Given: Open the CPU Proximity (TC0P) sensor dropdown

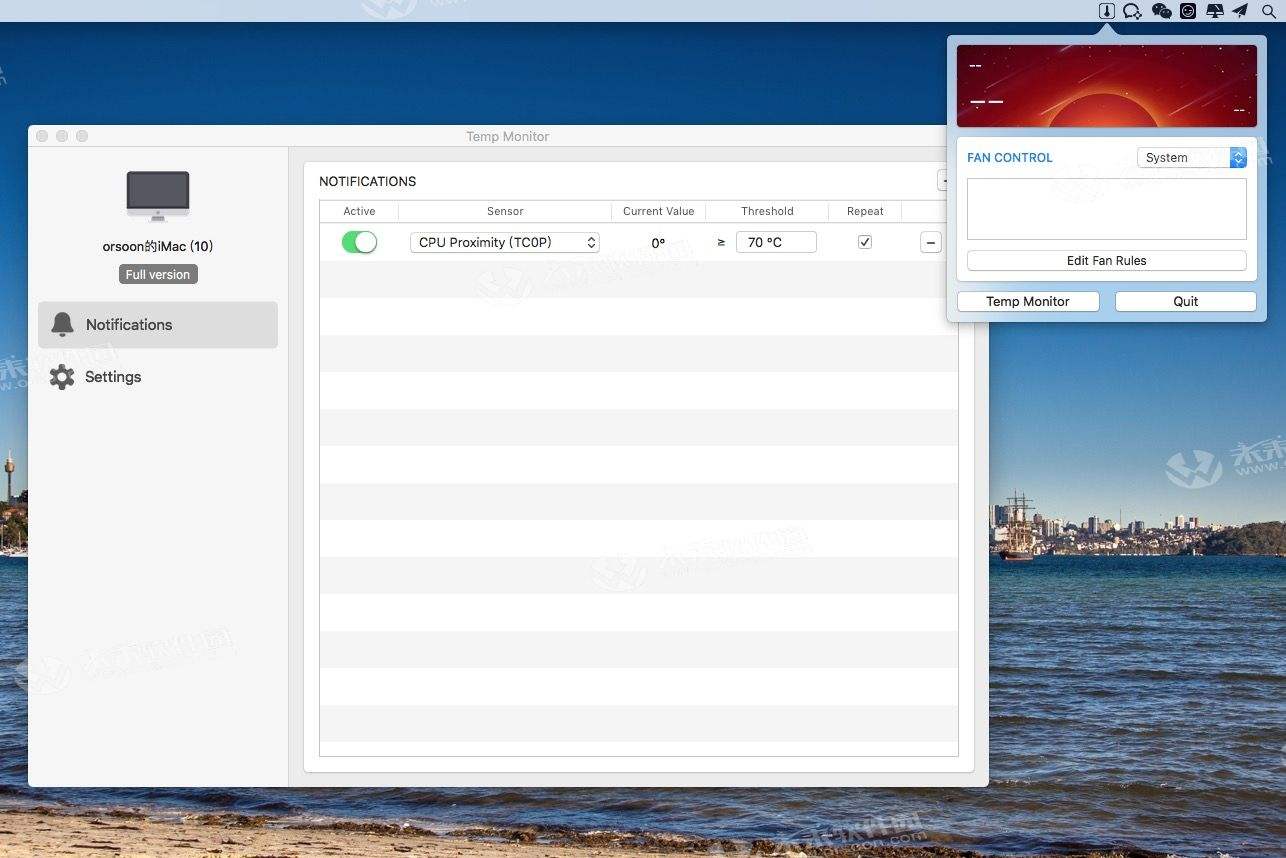Looking at the screenshot, I should pyautogui.click(x=505, y=242).
